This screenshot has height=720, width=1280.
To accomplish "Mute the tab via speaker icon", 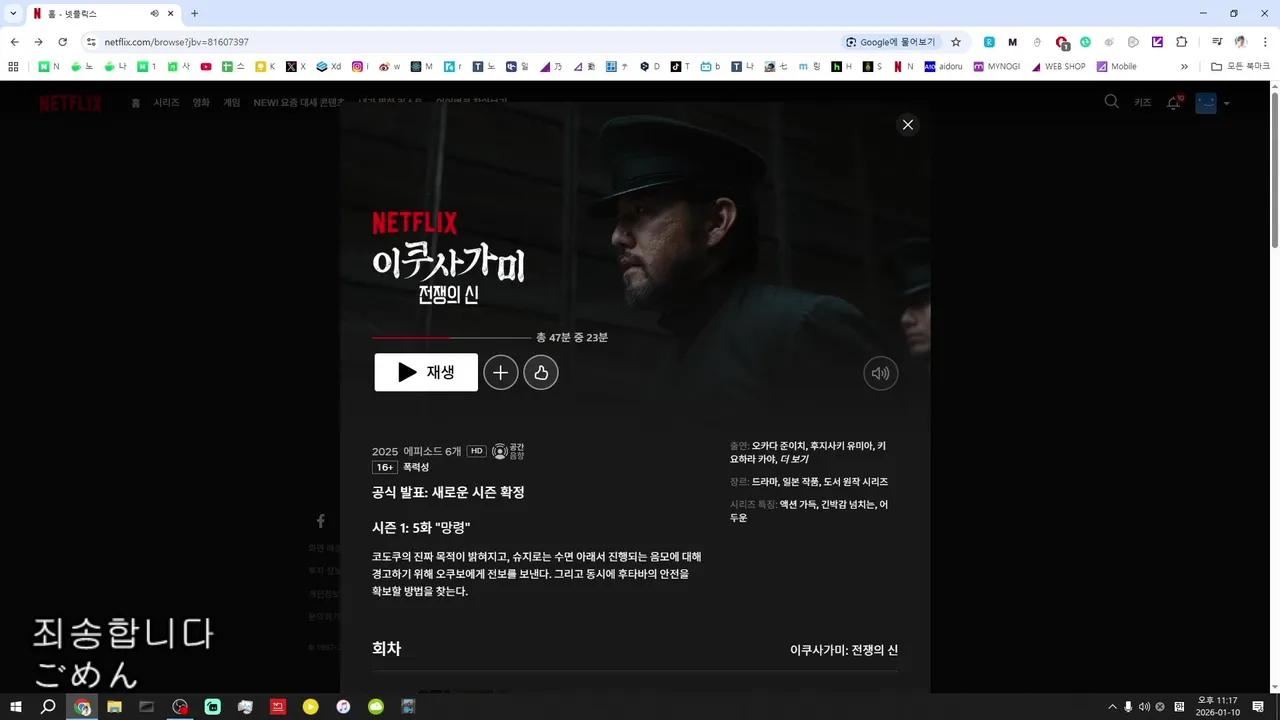I will point(155,13).
